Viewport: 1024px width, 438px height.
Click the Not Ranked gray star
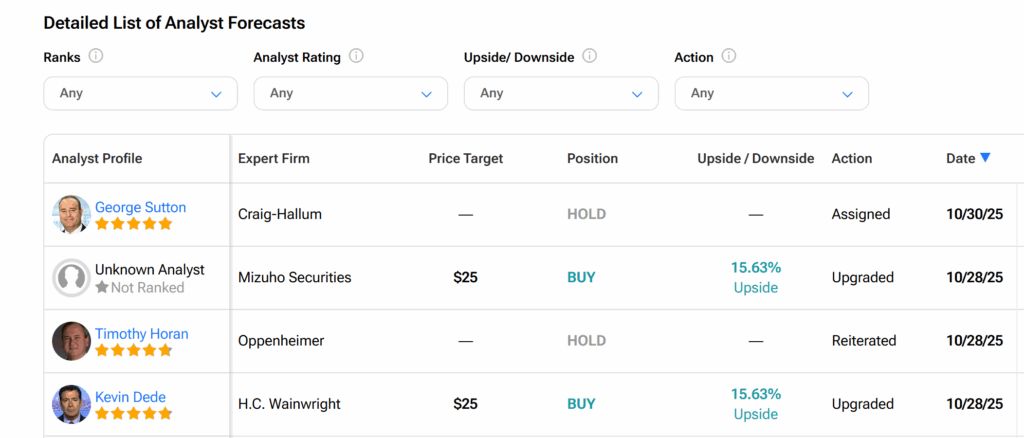coord(102,288)
